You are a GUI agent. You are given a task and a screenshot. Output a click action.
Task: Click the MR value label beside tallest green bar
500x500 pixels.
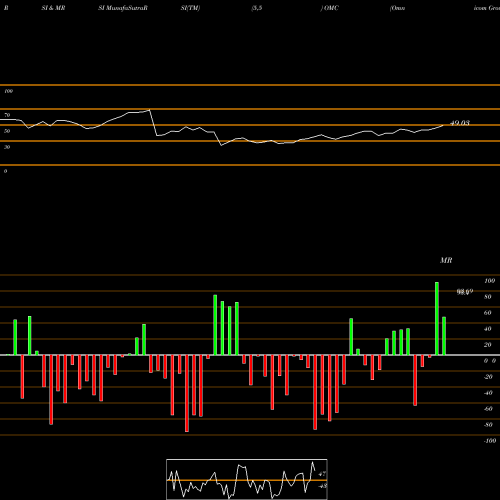tap(465, 292)
